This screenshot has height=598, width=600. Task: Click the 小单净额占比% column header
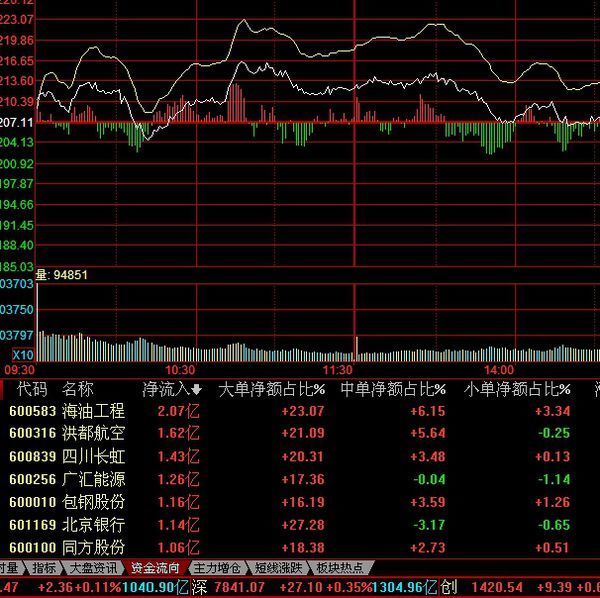pos(516,389)
